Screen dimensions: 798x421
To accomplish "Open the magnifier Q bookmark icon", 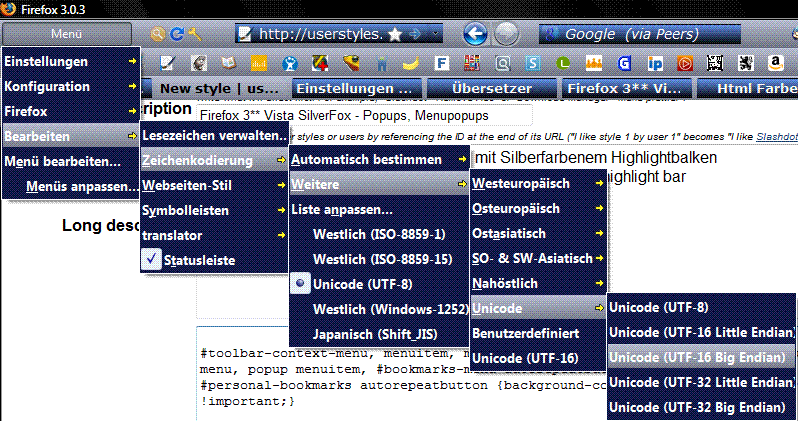I will (503, 63).
